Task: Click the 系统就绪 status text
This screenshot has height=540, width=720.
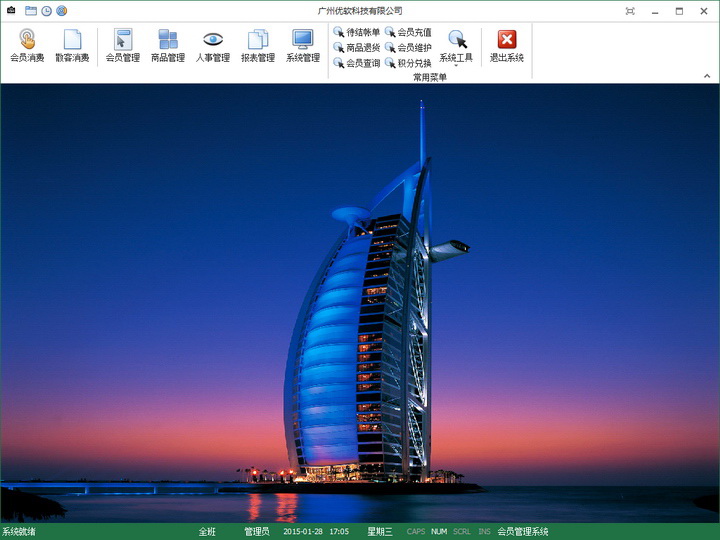Action: coord(19,532)
